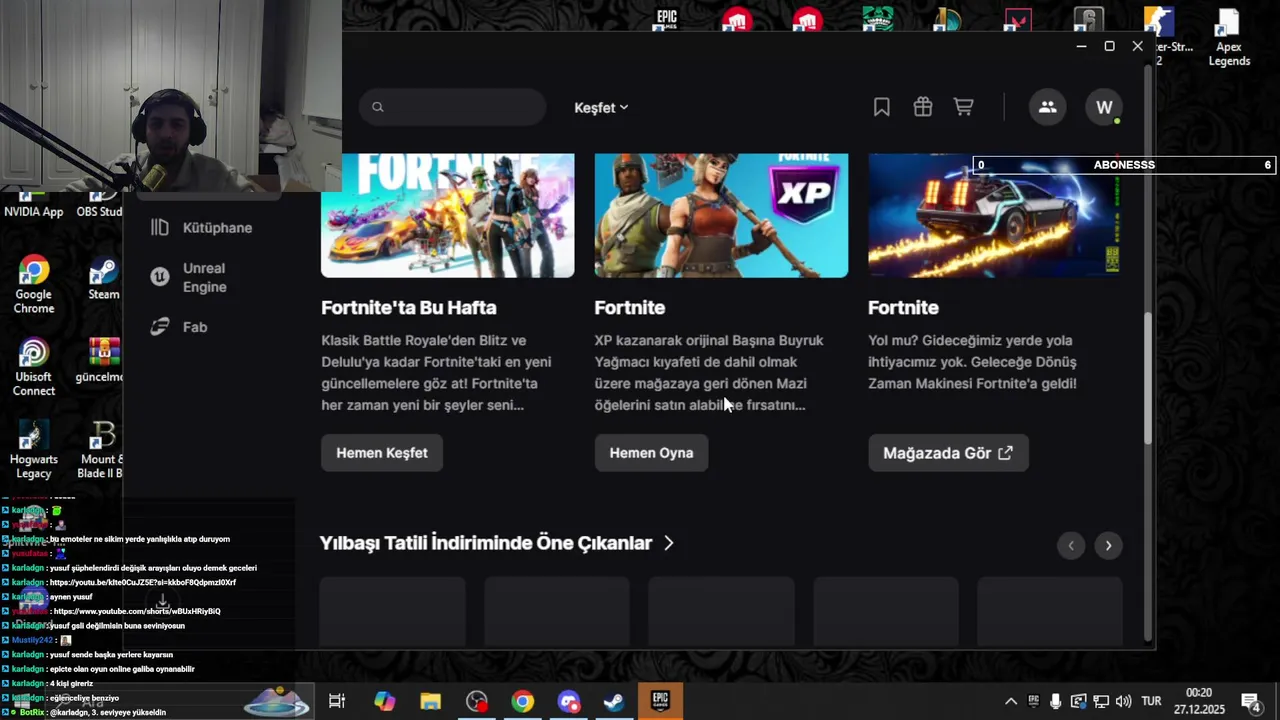Screen dimensions: 1280x720
Task: Open Steam desktop shortcut
Action: coord(103,278)
